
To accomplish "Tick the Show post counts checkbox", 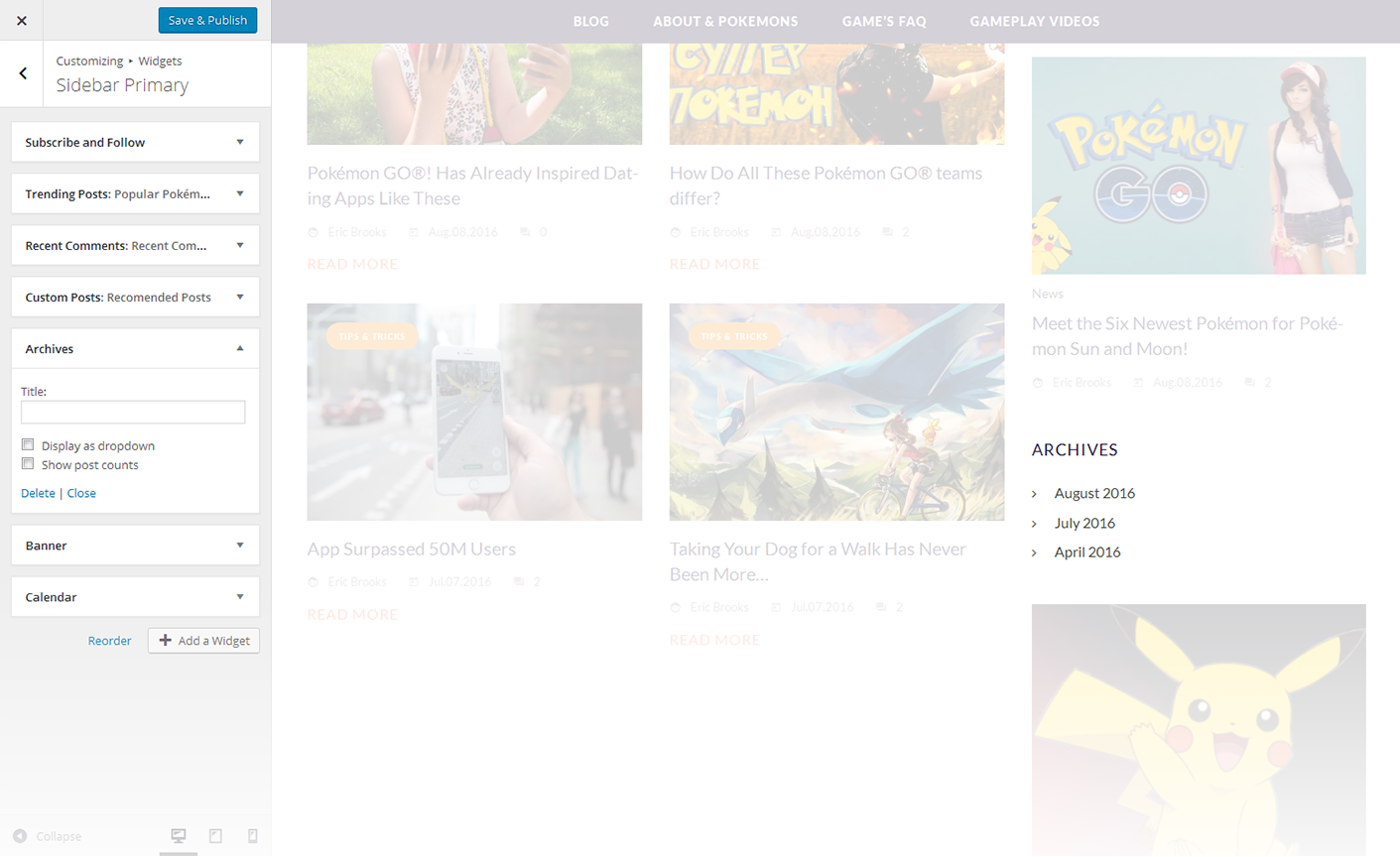I will point(28,464).
